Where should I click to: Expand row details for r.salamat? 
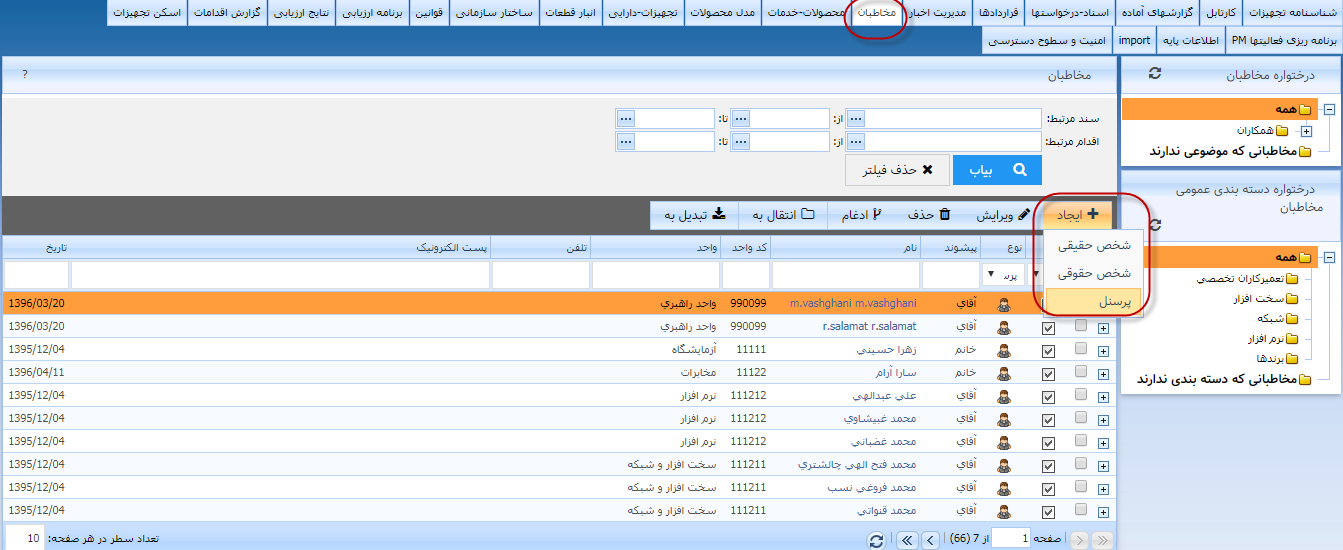(x=1104, y=327)
